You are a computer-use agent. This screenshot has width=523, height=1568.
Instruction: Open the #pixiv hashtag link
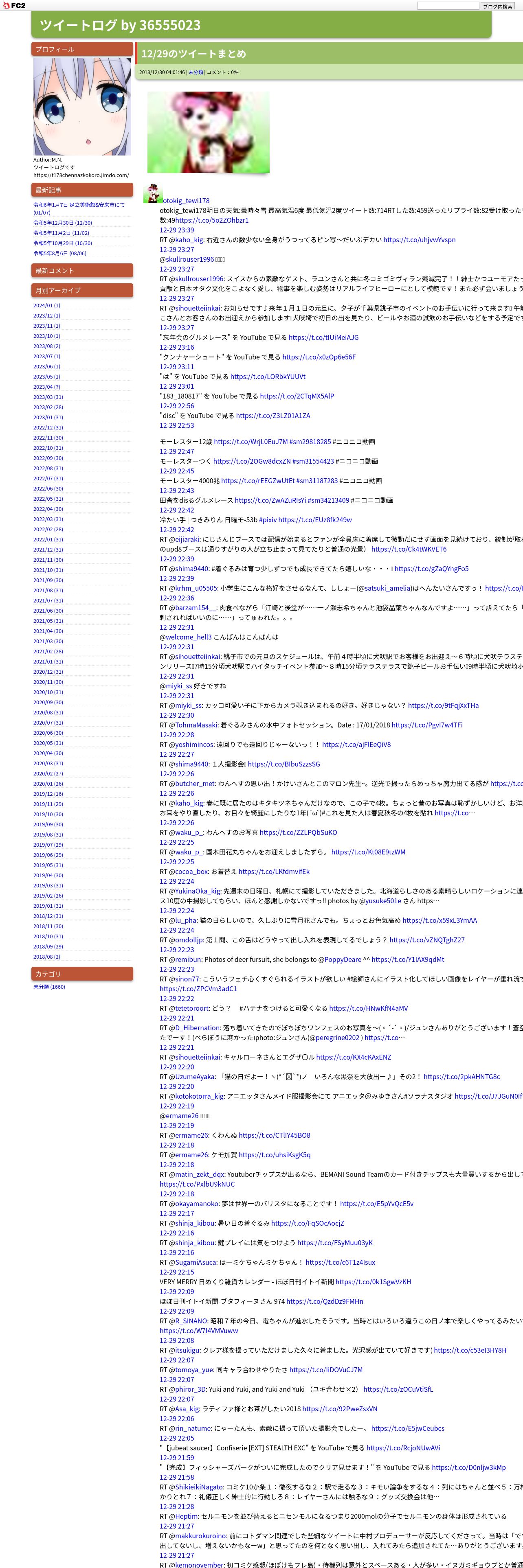(x=268, y=520)
